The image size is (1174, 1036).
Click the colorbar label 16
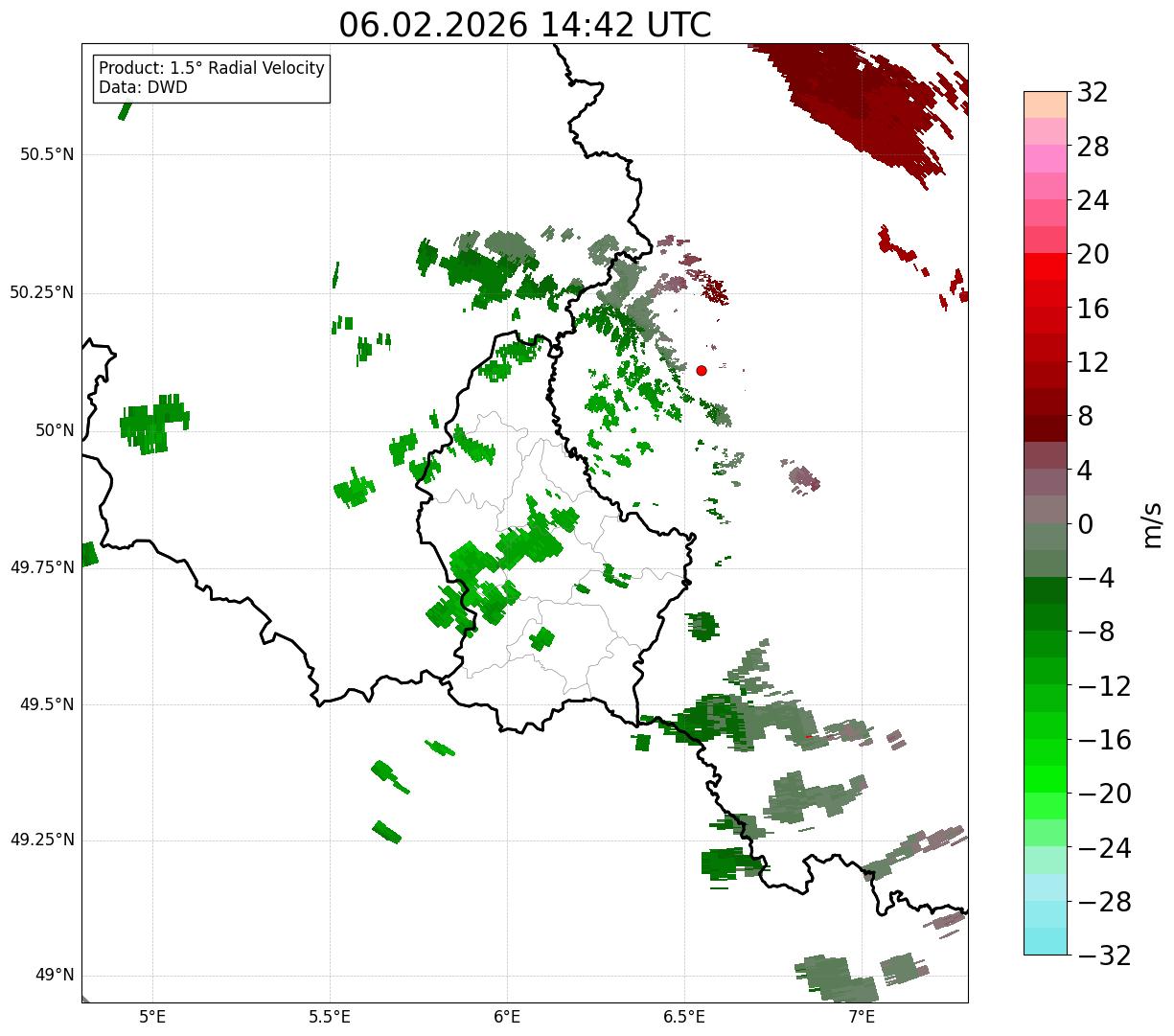pyautogui.click(x=1093, y=309)
